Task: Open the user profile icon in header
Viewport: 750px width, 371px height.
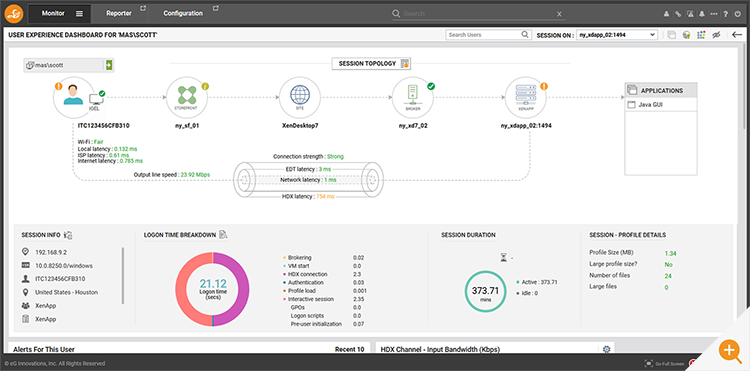Action: [x=666, y=14]
